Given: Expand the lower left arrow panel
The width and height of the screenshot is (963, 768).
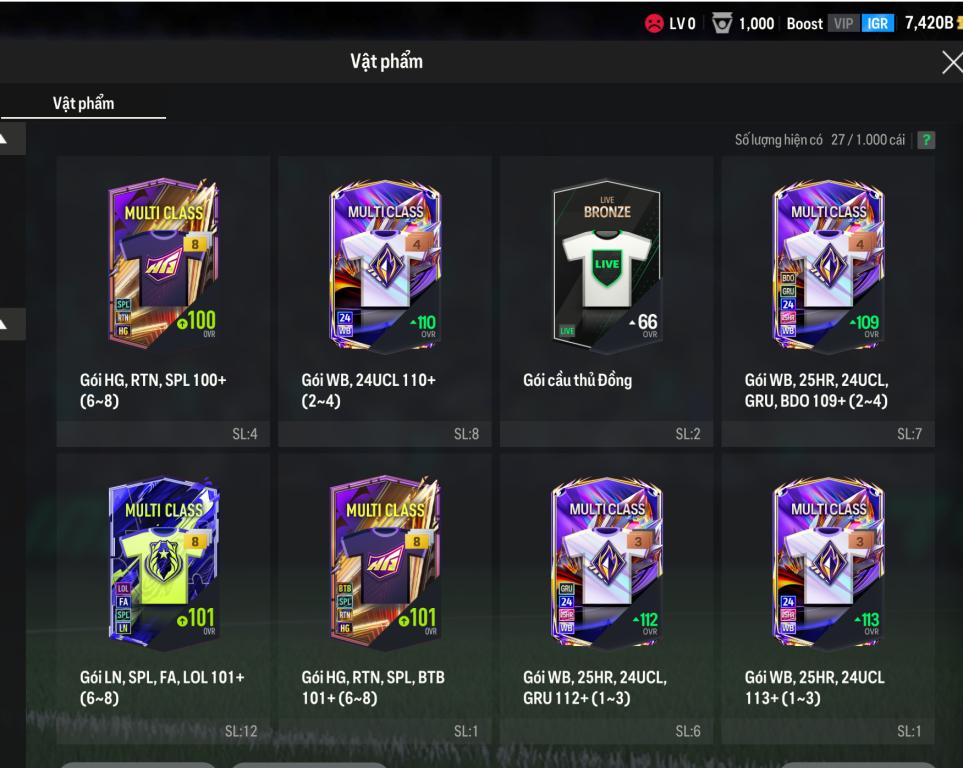Looking at the screenshot, I should (x=12, y=324).
